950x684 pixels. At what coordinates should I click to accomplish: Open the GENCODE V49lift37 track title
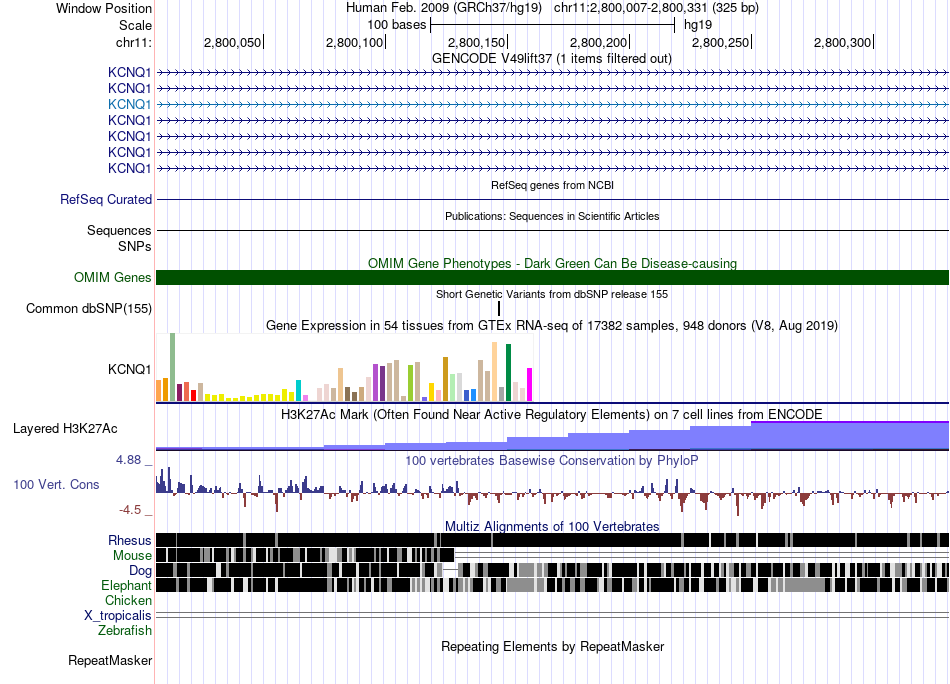pos(551,58)
